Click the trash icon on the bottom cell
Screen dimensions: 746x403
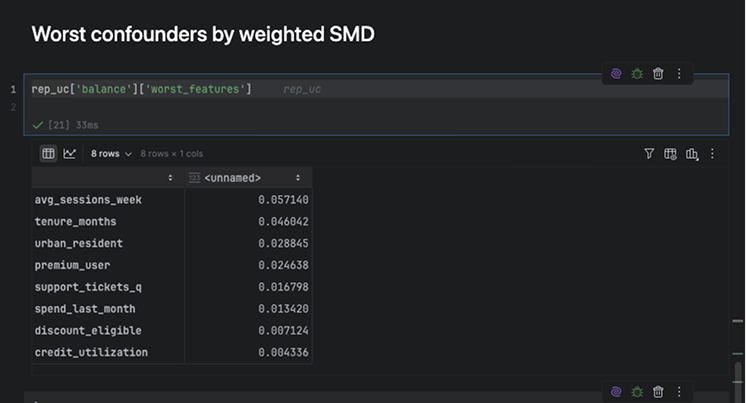[x=658, y=392]
